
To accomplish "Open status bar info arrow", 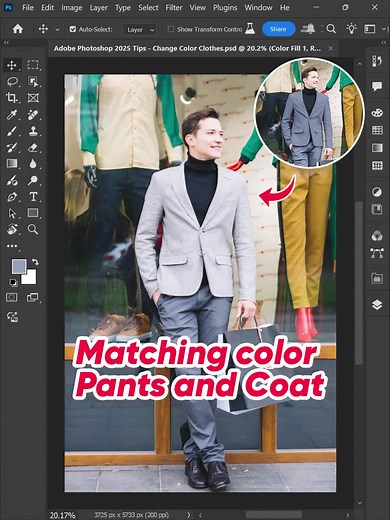I will (189, 515).
